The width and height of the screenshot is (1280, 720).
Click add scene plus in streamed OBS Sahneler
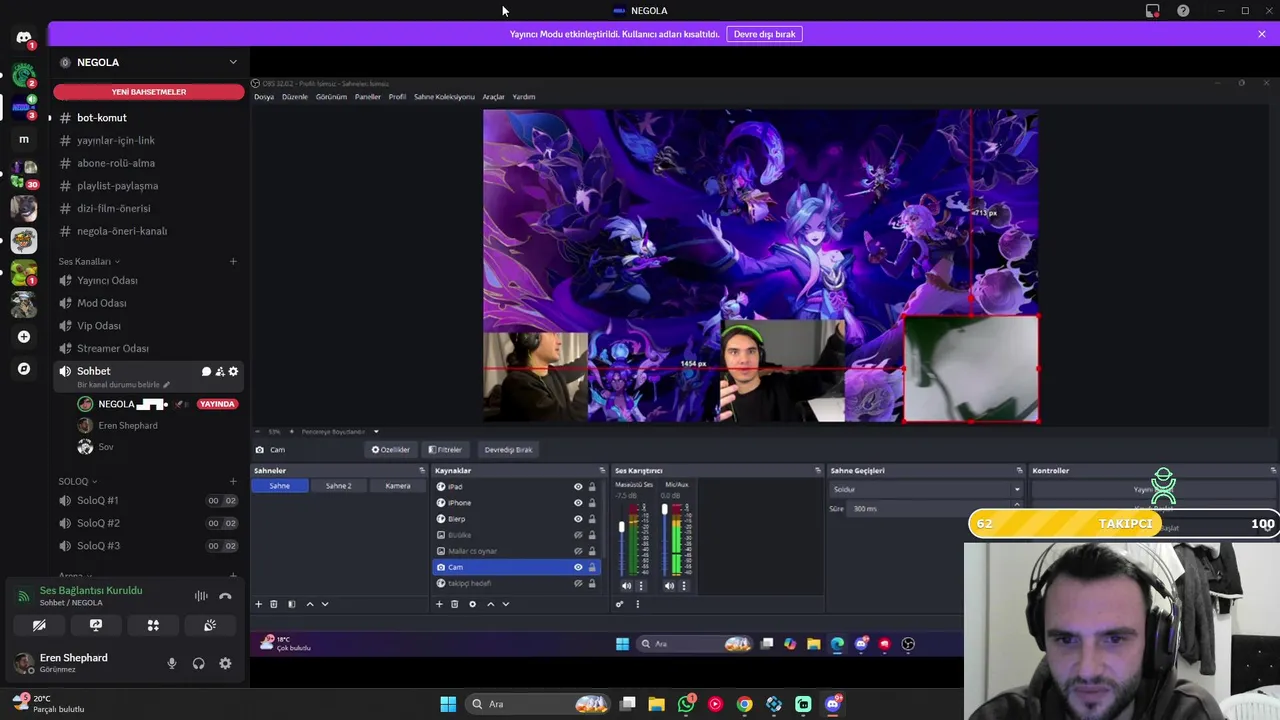[x=258, y=604]
